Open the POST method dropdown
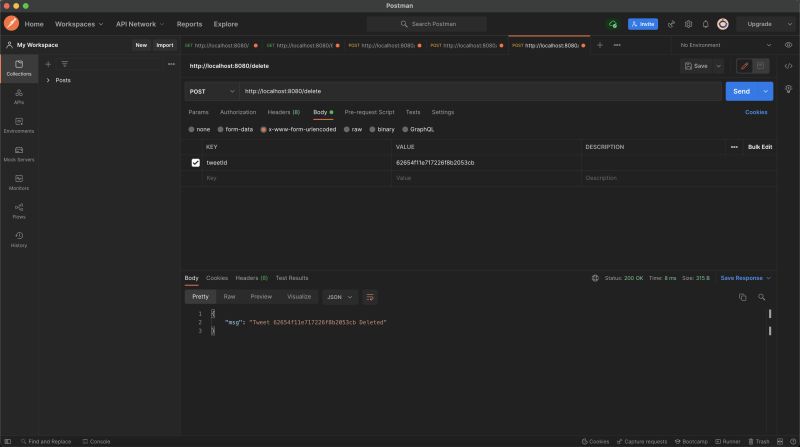 212,91
